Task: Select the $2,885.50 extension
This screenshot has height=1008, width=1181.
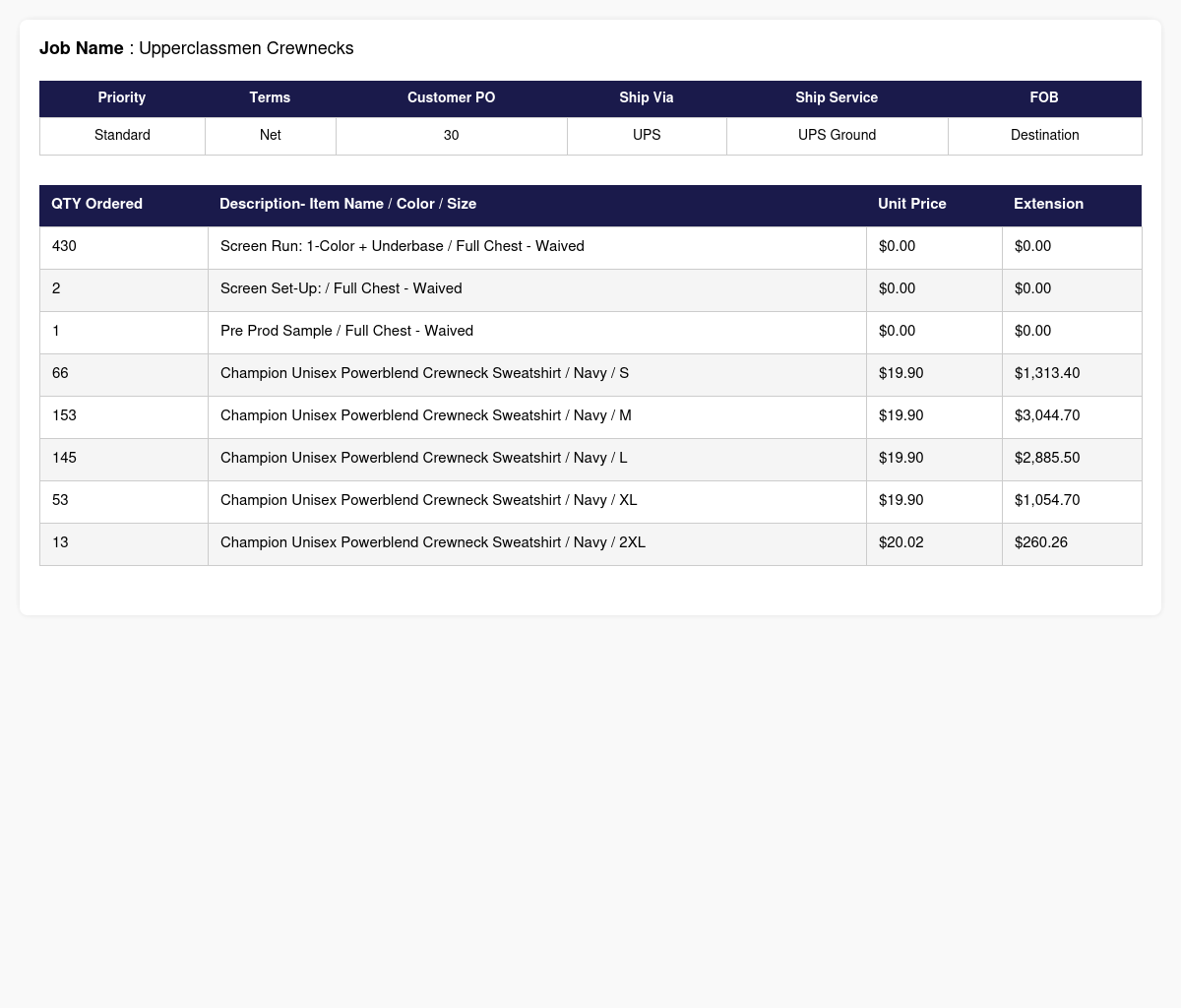Action: 1072,459
